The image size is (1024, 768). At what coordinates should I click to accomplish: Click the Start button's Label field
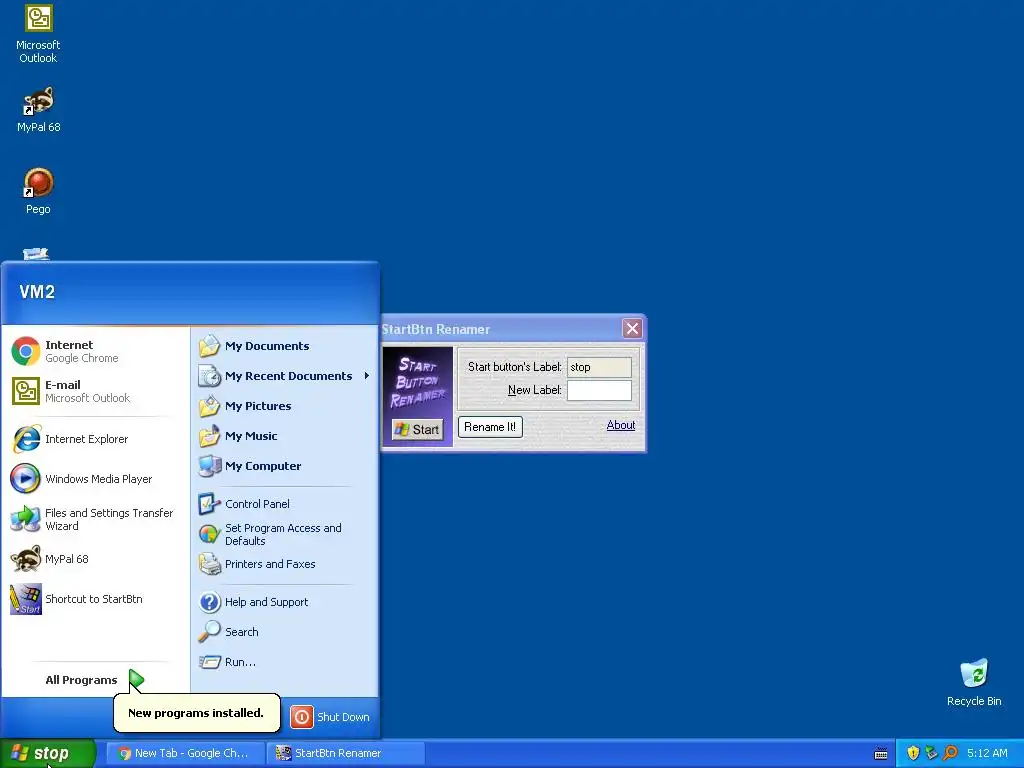click(x=599, y=367)
